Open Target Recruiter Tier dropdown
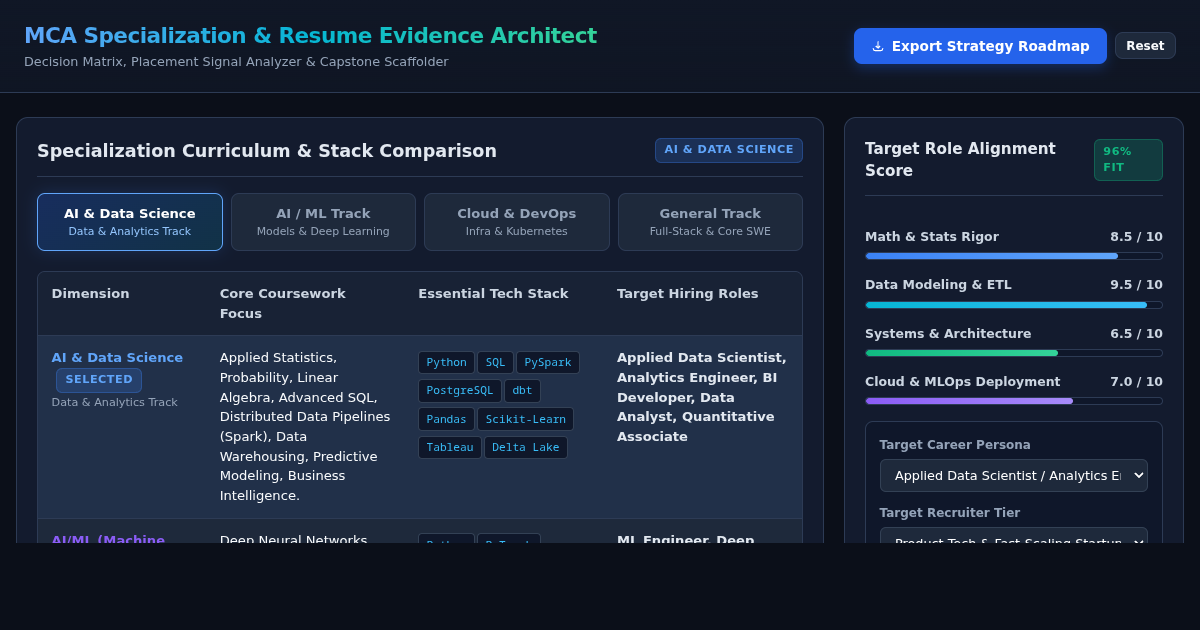 (x=1014, y=535)
